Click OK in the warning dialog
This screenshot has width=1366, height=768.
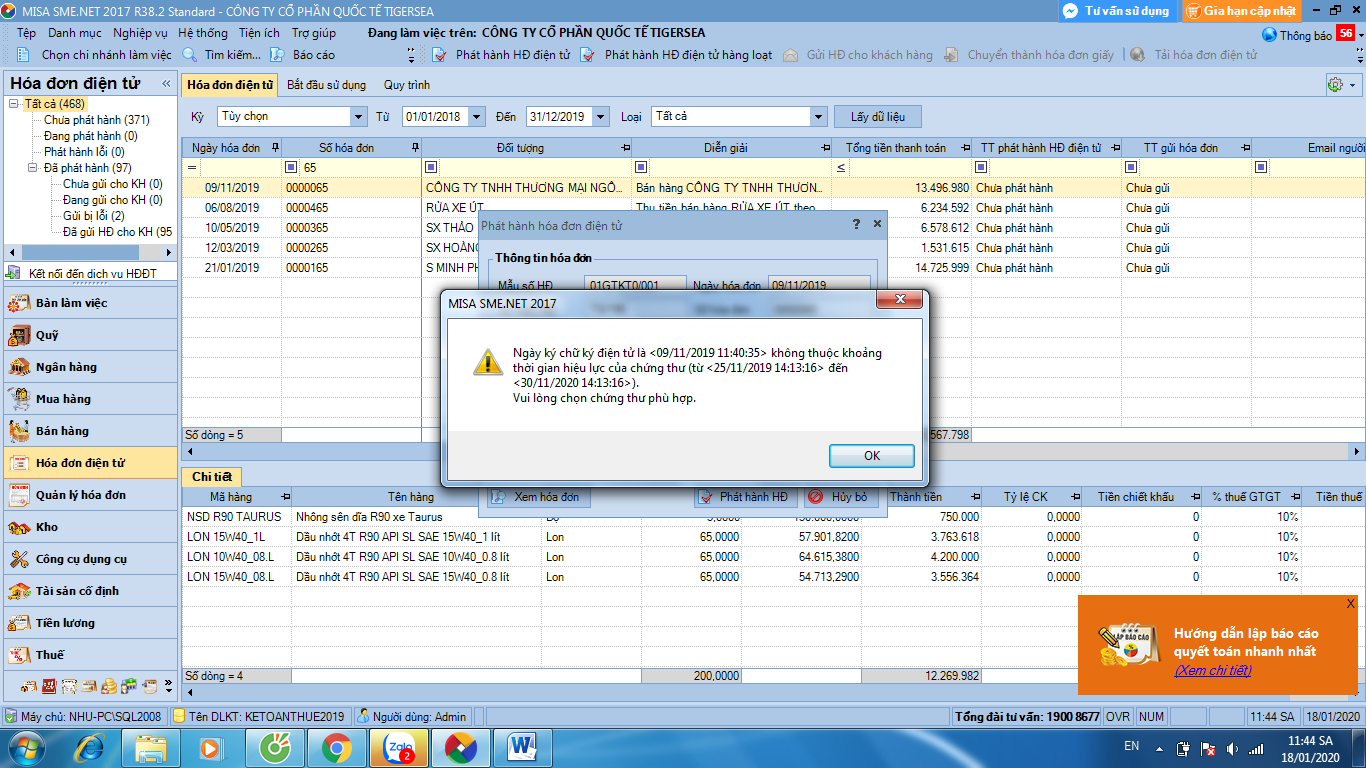tap(871, 456)
